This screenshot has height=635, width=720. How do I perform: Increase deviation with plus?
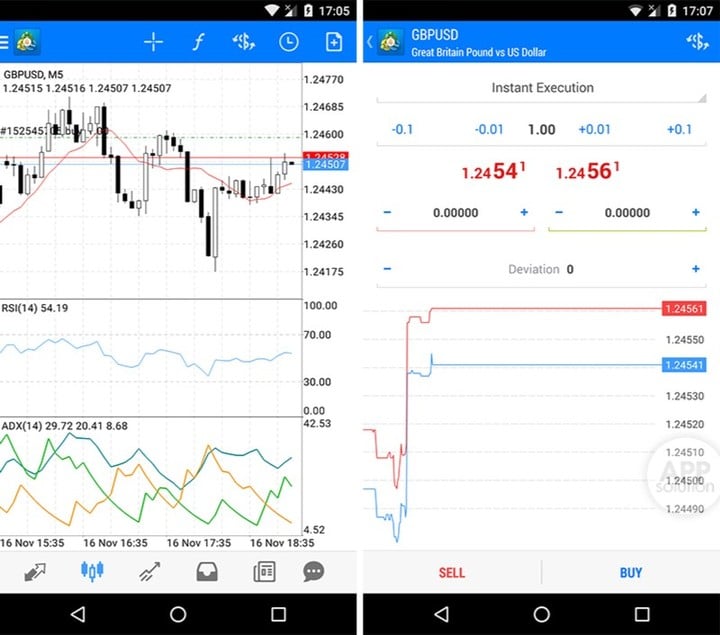click(696, 269)
